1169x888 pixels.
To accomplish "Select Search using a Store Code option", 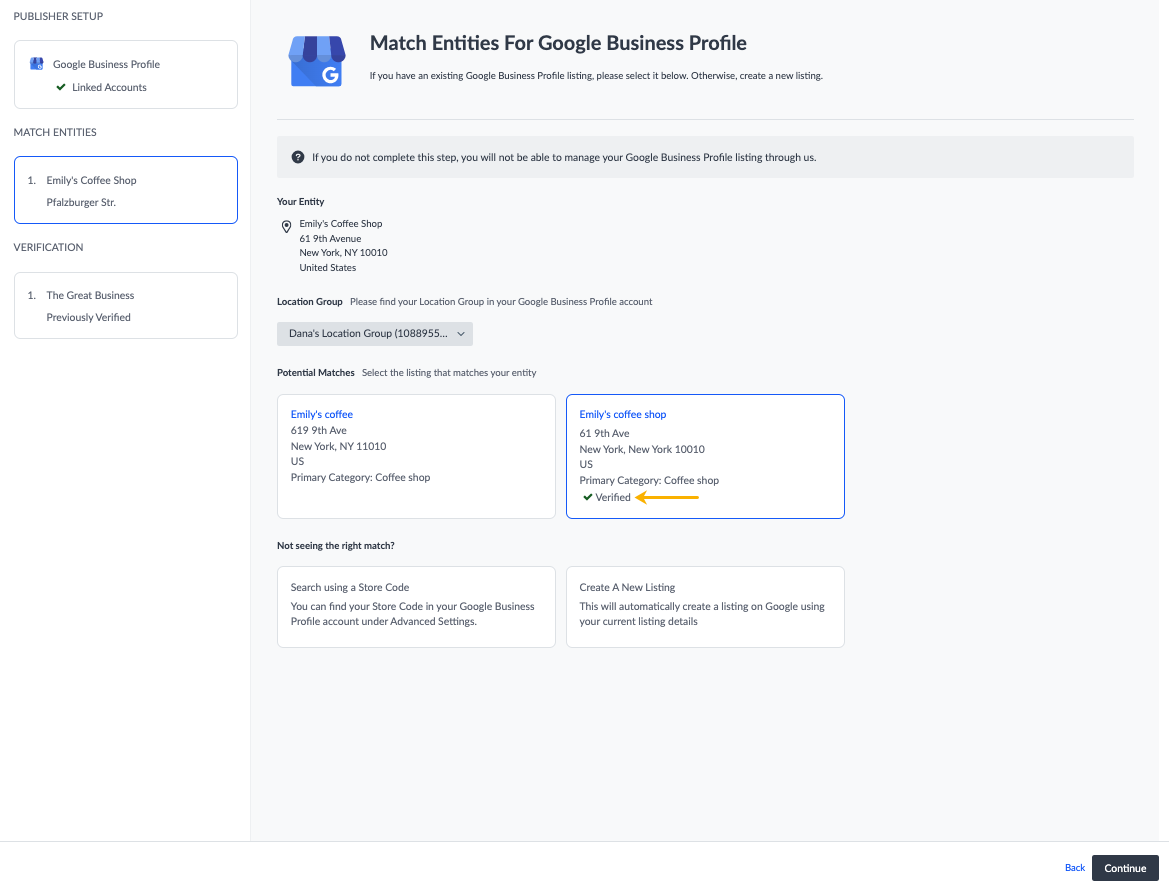I will coord(415,607).
